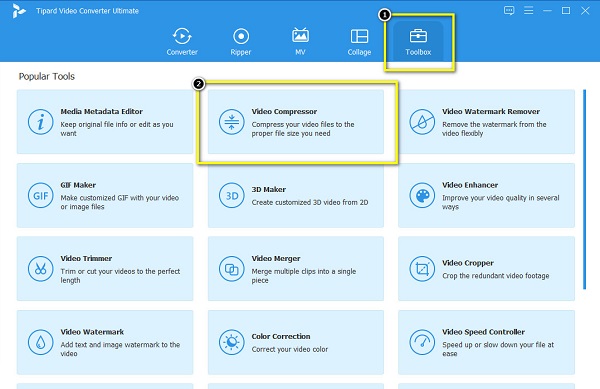600x389 pixels.
Task: Open the GIF Maker icon
Action: pyautogui.click(x=40, y=195)
